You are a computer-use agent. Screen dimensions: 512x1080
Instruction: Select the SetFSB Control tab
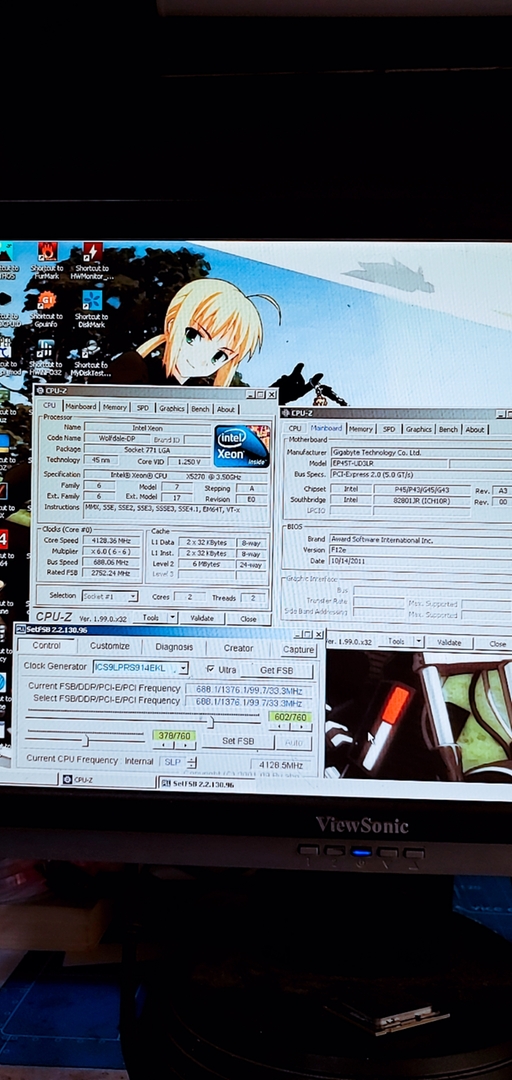click(46, 645)
